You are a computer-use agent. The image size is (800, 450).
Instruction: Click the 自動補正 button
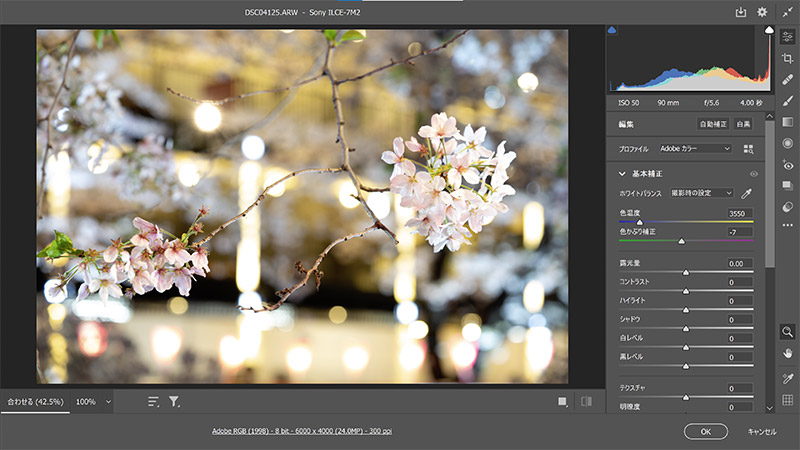712,124
